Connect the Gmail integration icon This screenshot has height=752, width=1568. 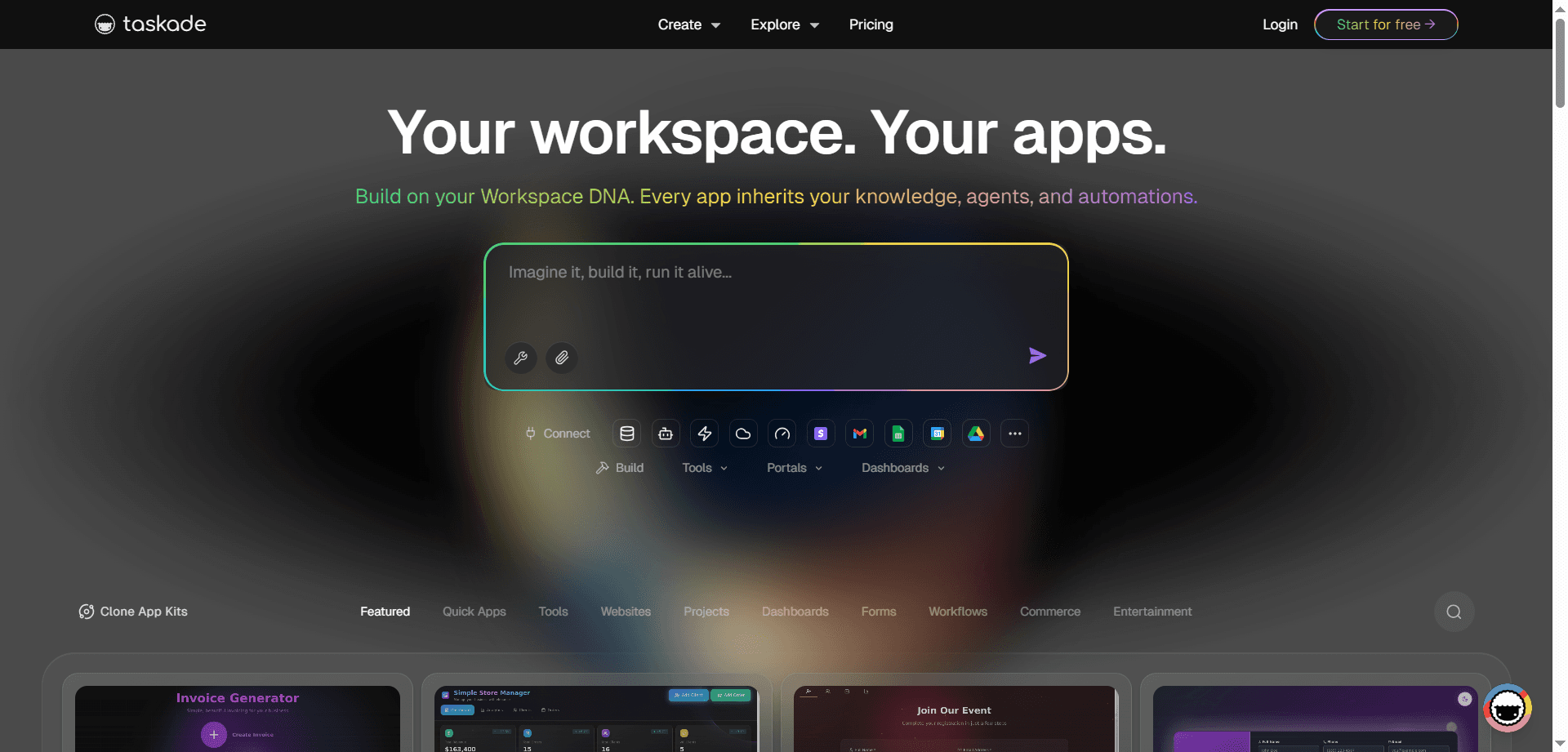point(859,433)
